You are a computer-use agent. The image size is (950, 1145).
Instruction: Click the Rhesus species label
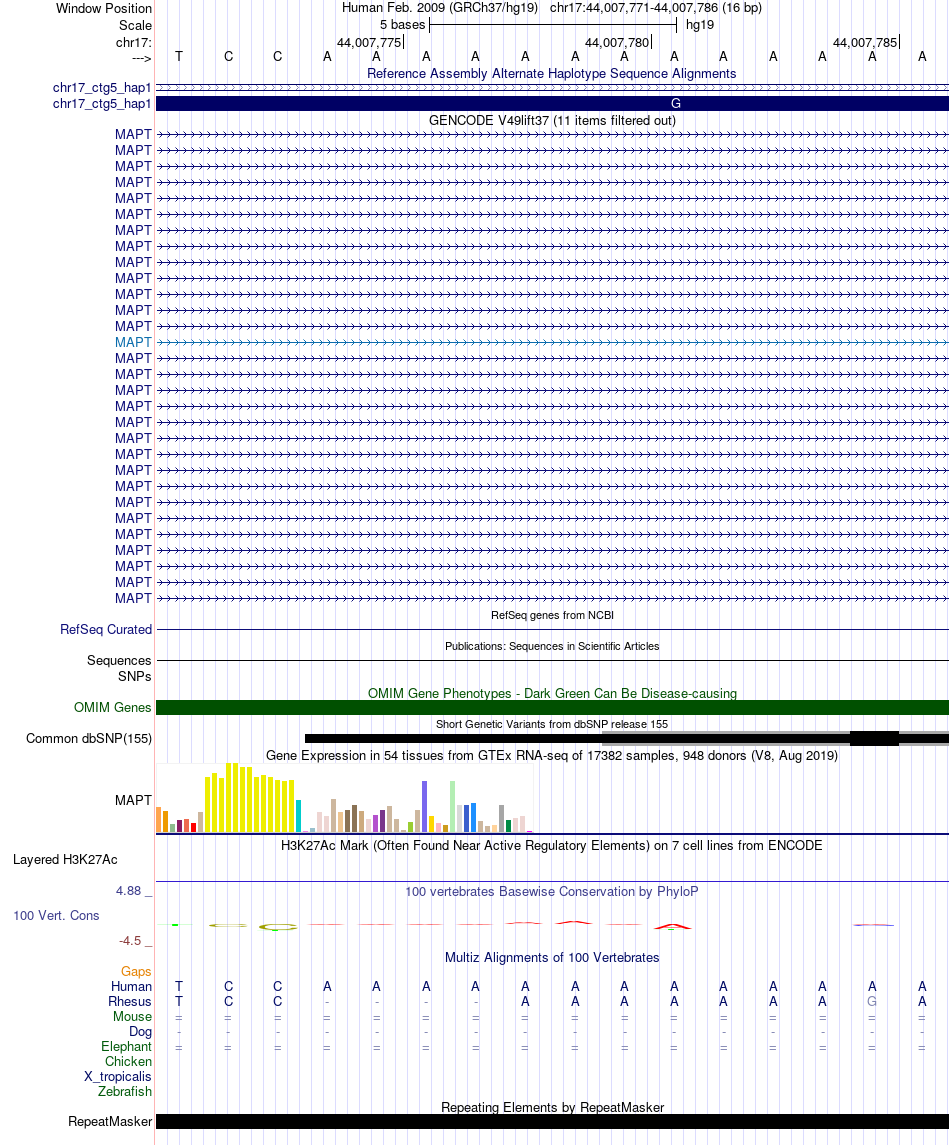point(130,1002)
